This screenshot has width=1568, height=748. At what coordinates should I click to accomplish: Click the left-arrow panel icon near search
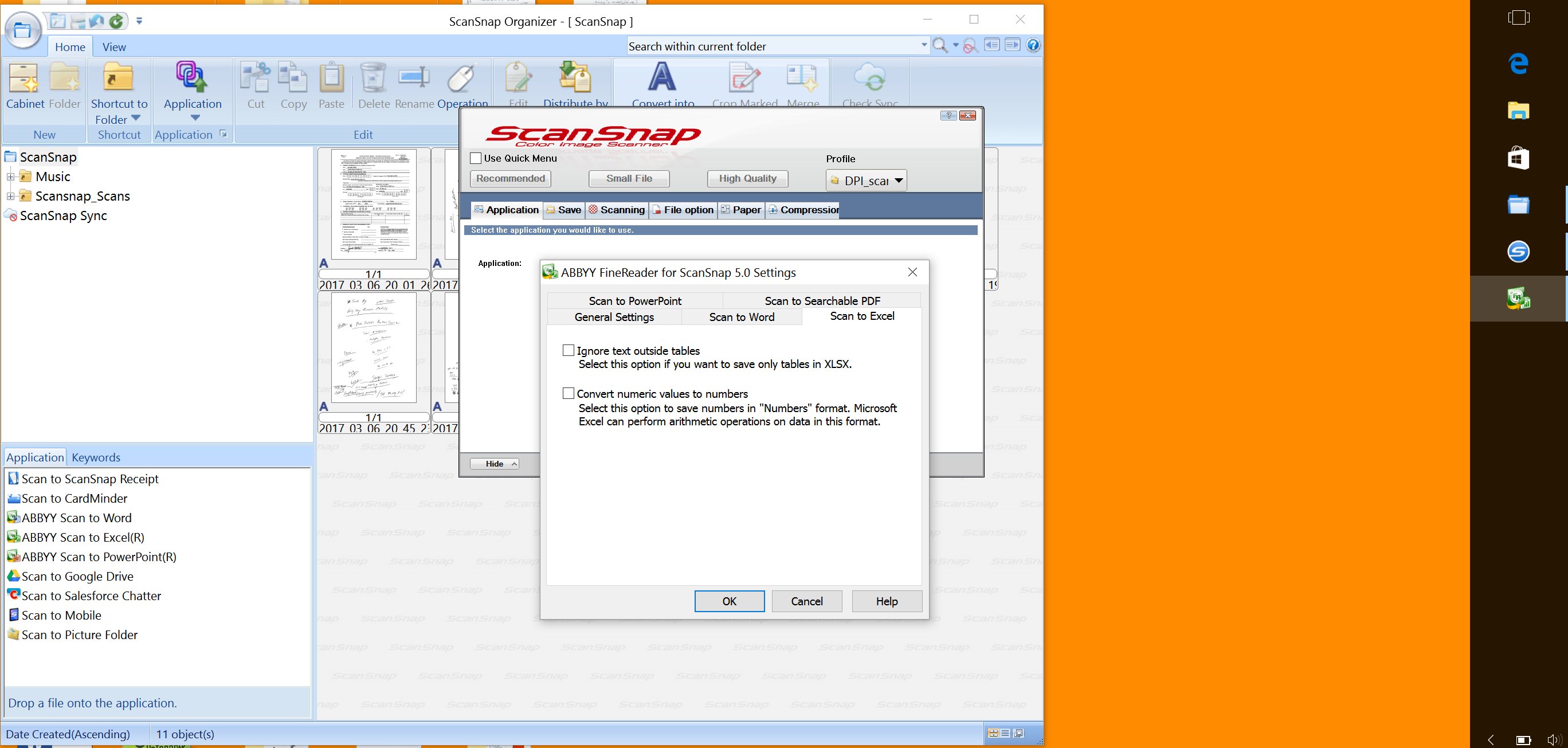tap(992, 45)
